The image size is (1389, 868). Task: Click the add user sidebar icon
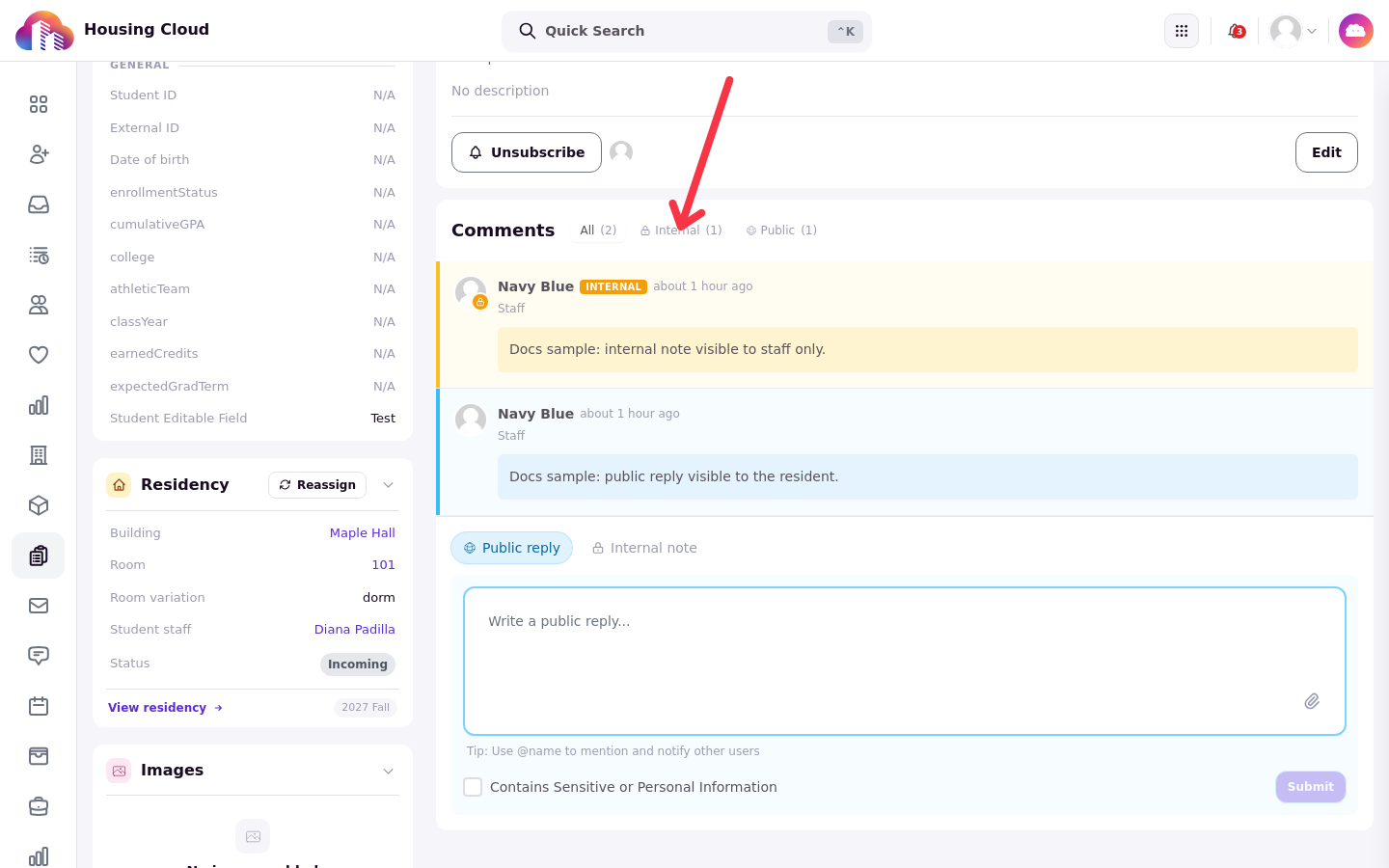39,154
